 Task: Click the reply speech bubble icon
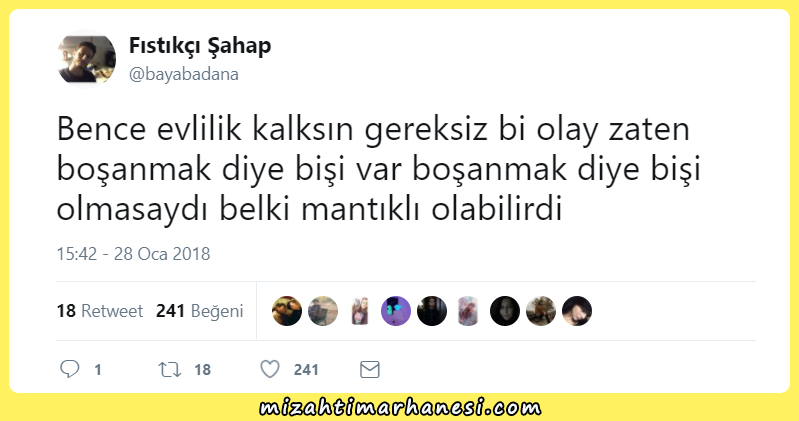[x=70, y=369]
